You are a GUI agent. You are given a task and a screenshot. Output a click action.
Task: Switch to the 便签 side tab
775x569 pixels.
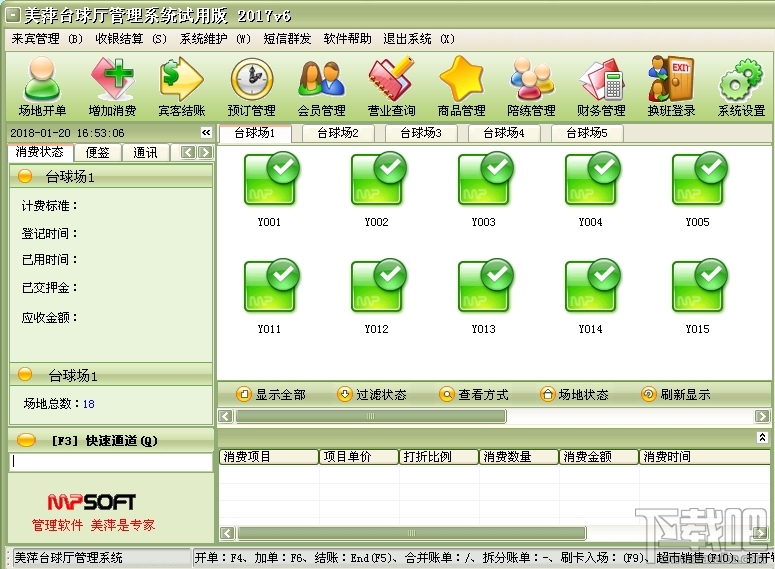point(97,153)
